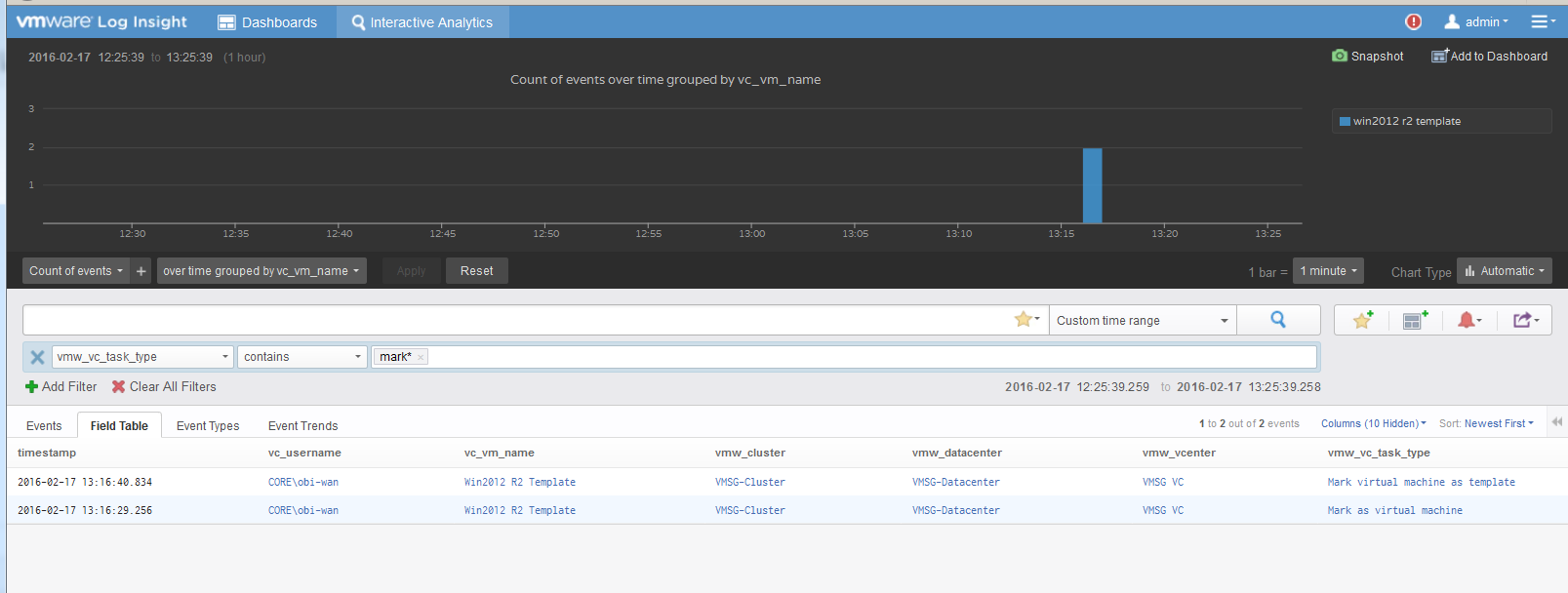Sort by timestamp column header
The height and width of the screenshot is (593, 1568).
click(47, 453)
